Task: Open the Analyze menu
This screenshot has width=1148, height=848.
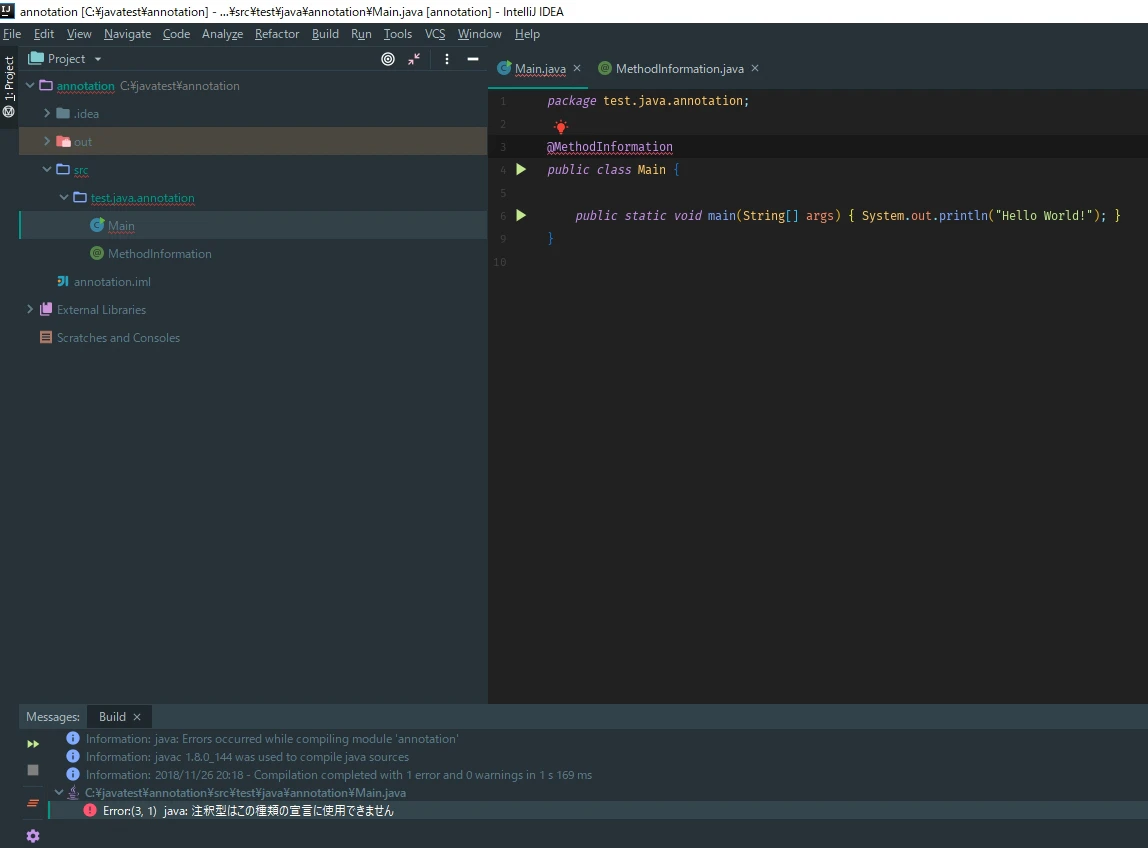Action: pyautogui.click(x=223, y=34)
